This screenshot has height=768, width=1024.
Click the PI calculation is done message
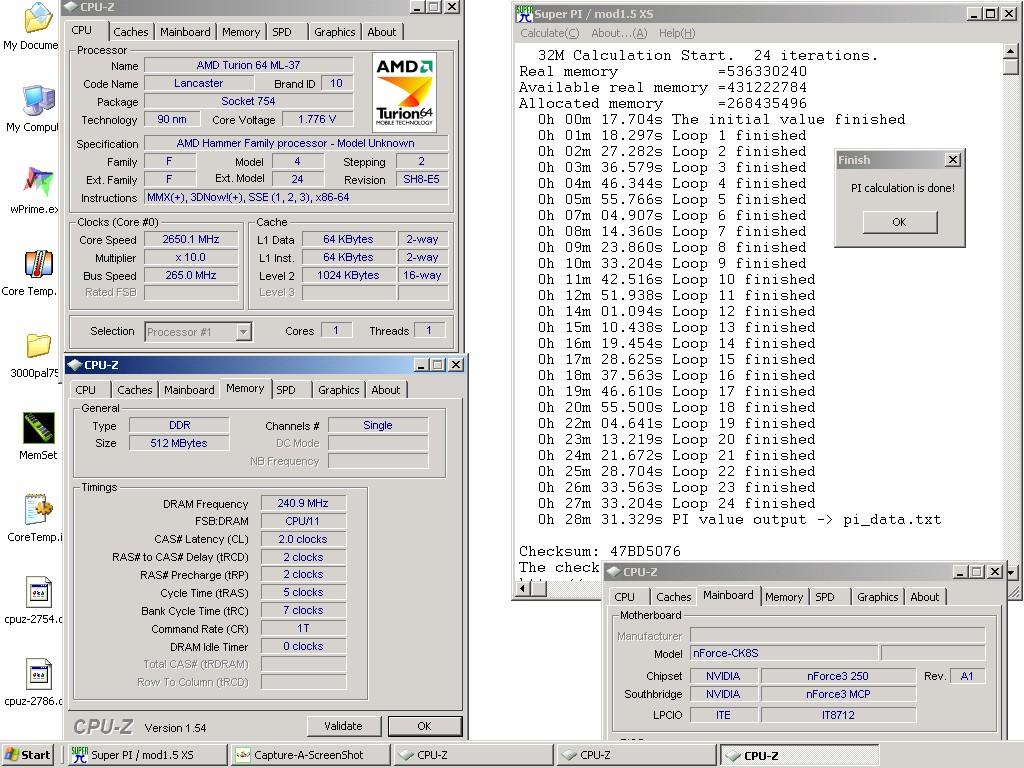coord(903,187)
